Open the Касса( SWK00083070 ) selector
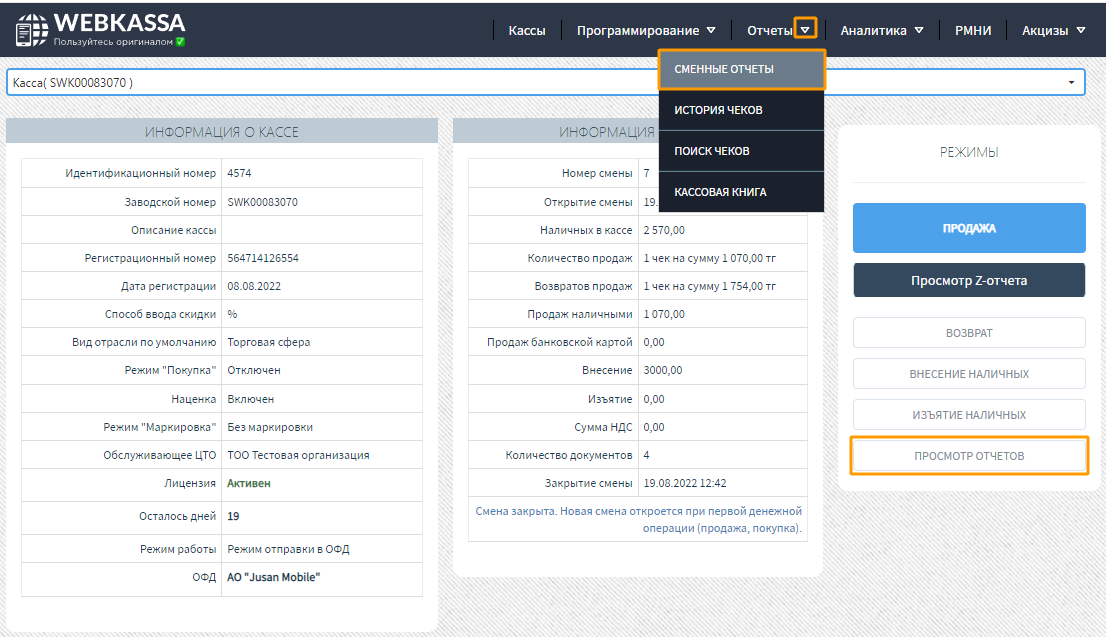 tap(545, 83)
